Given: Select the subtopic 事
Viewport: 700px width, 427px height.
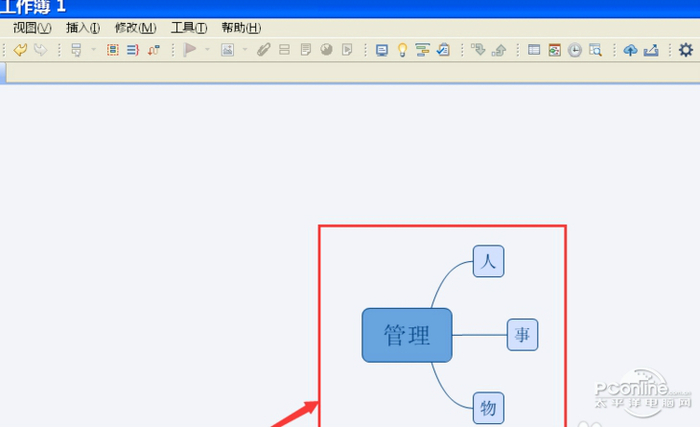Looking at the screenshot, I should [522, 335].
